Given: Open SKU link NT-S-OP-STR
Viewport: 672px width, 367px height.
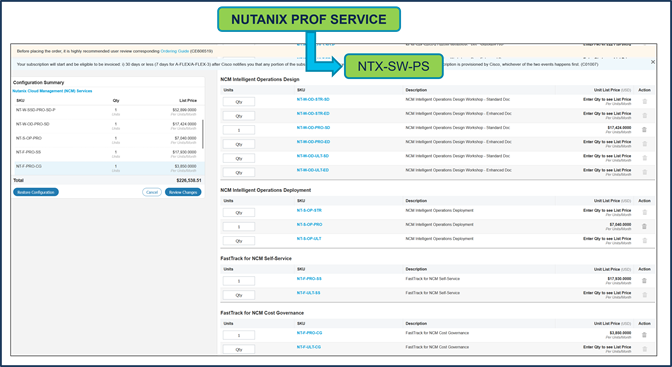Looking at the screenshot, I should [309, 211].
